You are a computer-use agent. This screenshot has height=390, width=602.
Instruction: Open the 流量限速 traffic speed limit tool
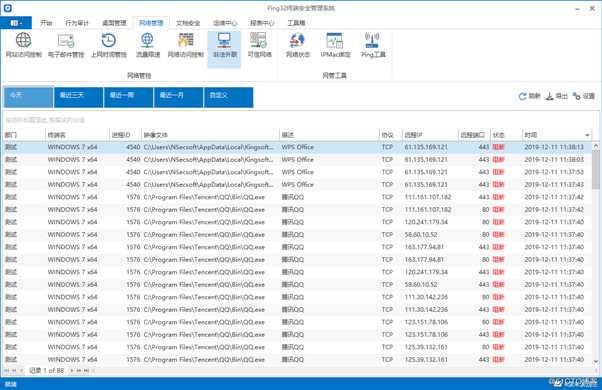[148, 45]
